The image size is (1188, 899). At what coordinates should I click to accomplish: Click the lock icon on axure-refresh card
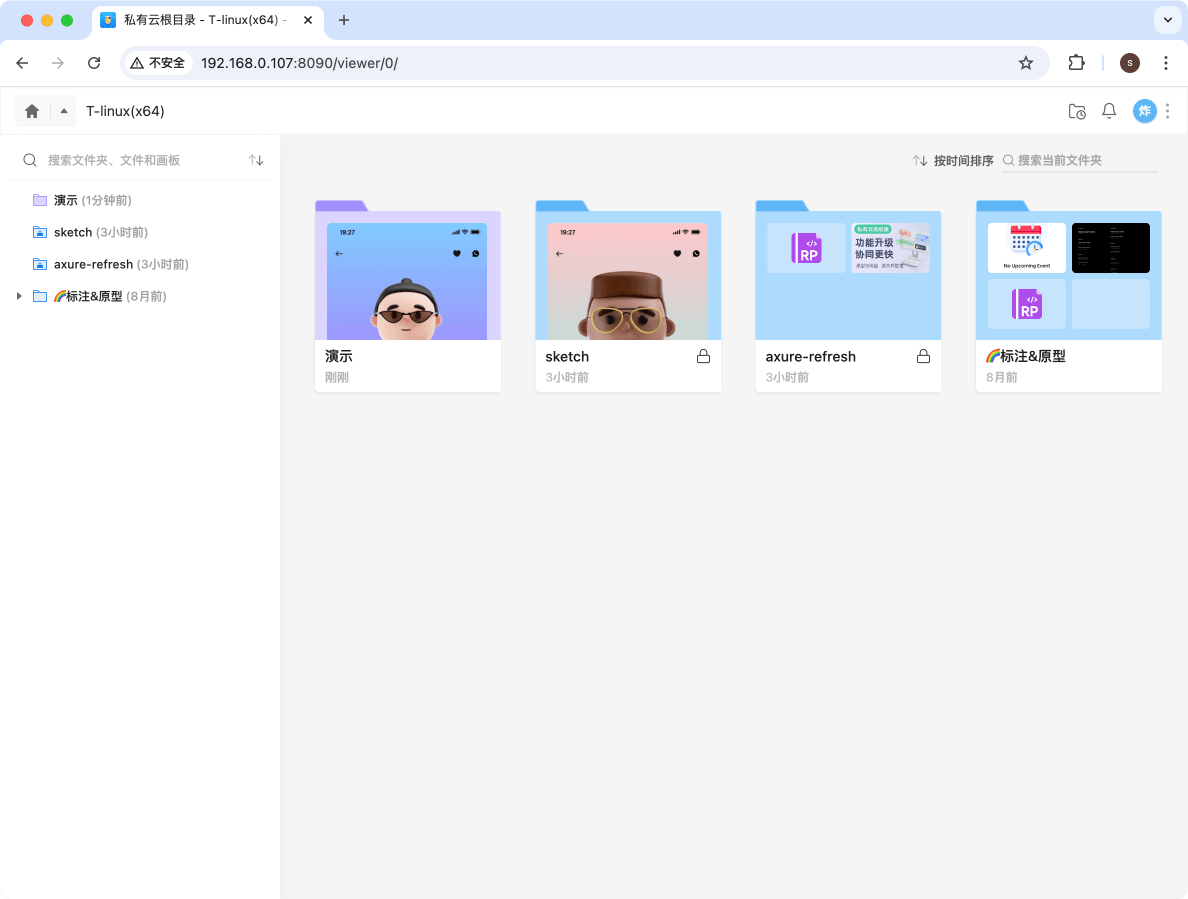coord(923,355)
